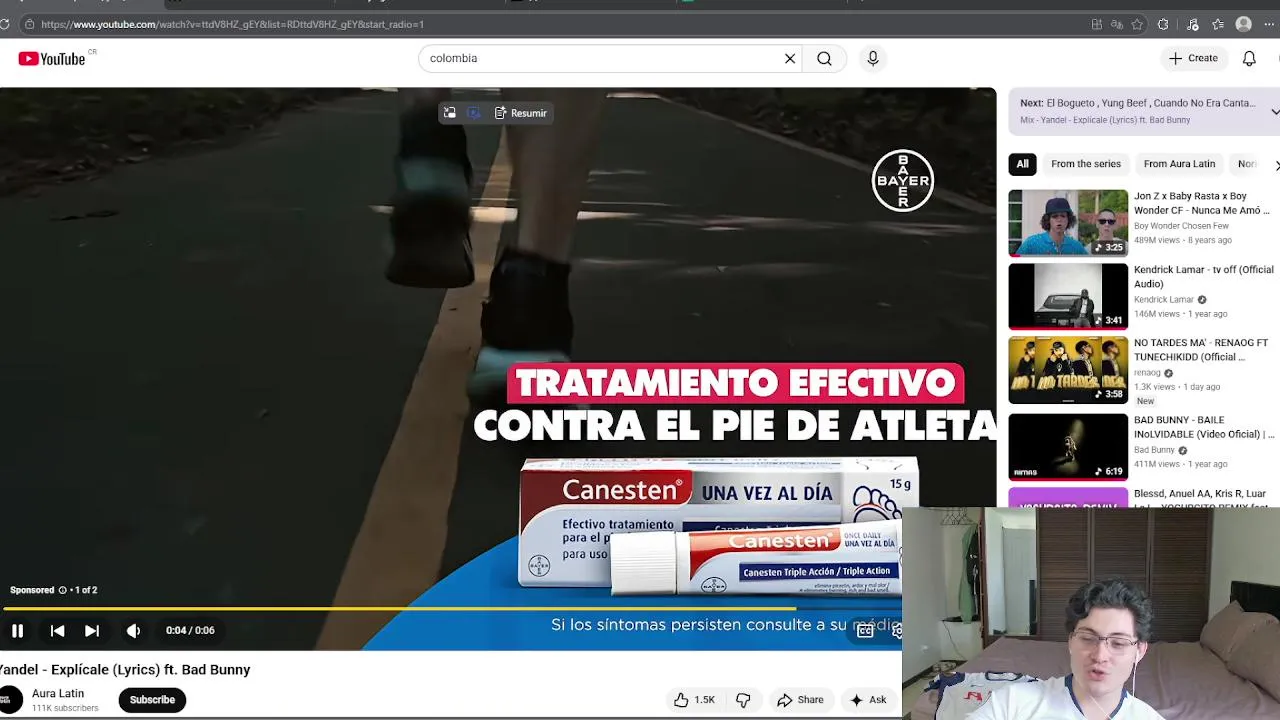Open the Boy Wonder Chosen Few channel
Screen dimensions: 1280x720
click(1181, 226)
